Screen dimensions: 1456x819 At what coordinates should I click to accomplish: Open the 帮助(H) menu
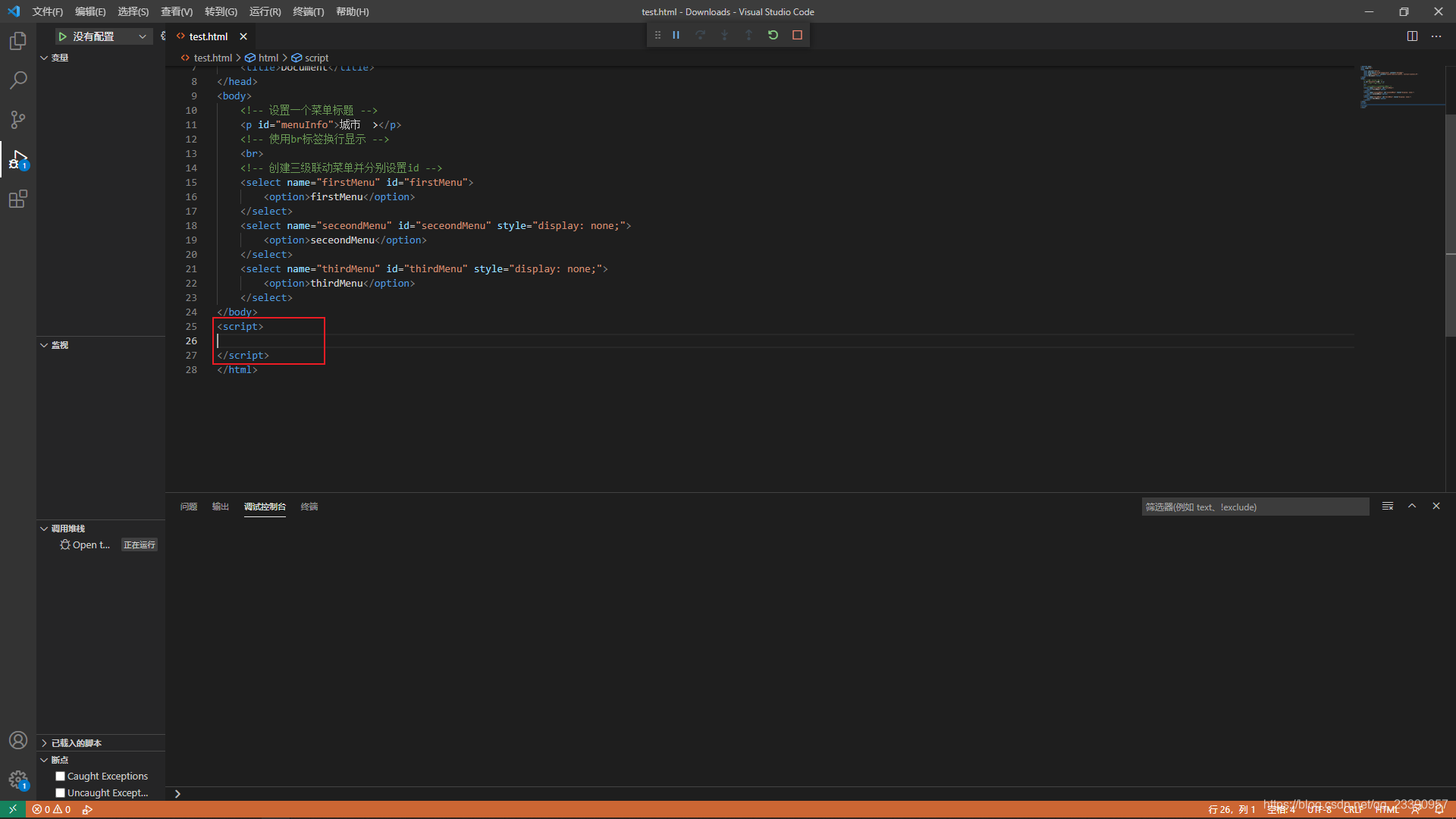(352, 11)
